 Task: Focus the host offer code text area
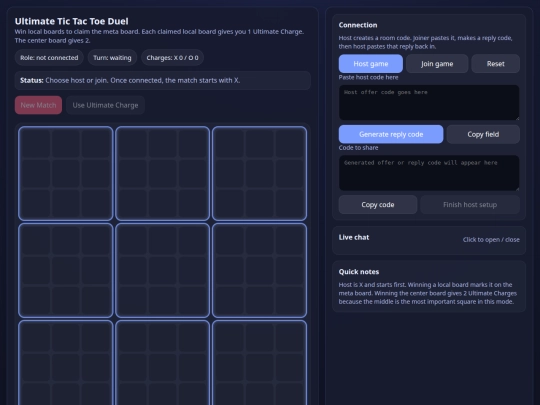point(429,103)
